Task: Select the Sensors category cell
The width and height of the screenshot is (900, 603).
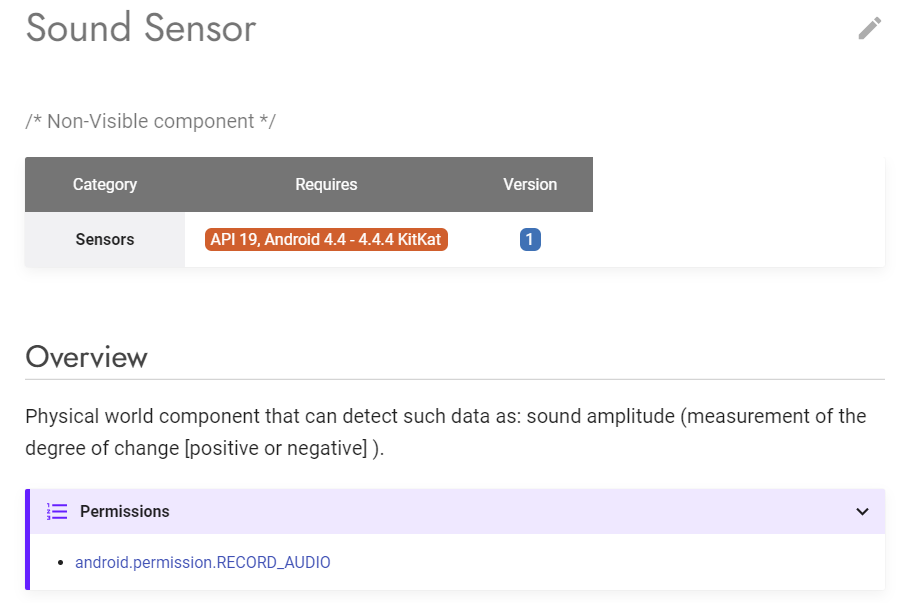Action: (x=104, y=239)
